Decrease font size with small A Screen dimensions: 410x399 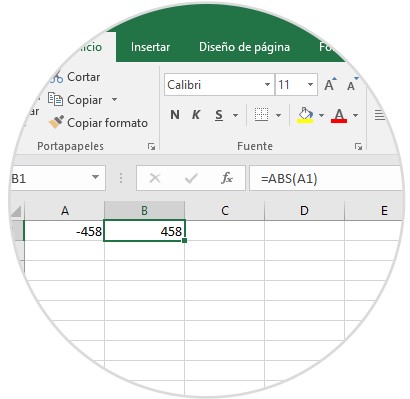tap(352, 85)
